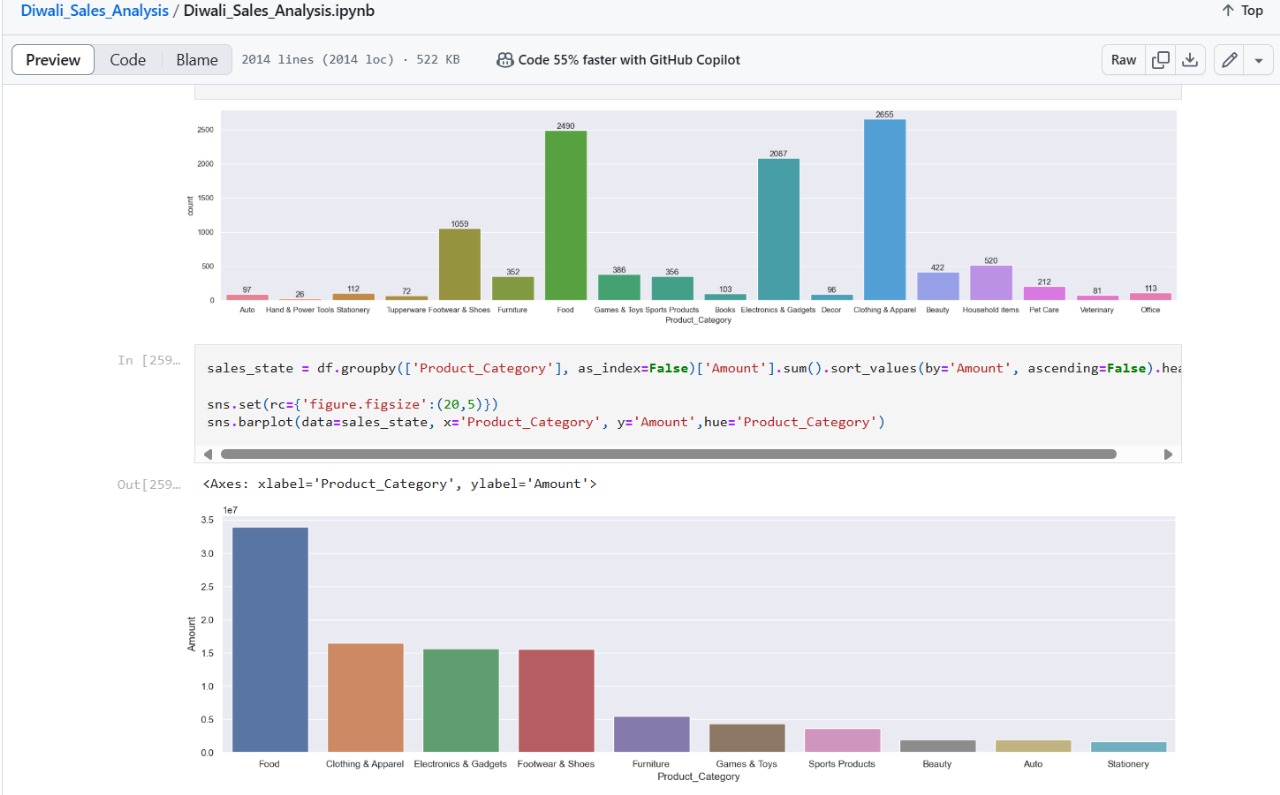The width and height of the screenshot is (1280, 795).
Task: Click the up arrow Top icon
Action: click(x=1228, y=10)
